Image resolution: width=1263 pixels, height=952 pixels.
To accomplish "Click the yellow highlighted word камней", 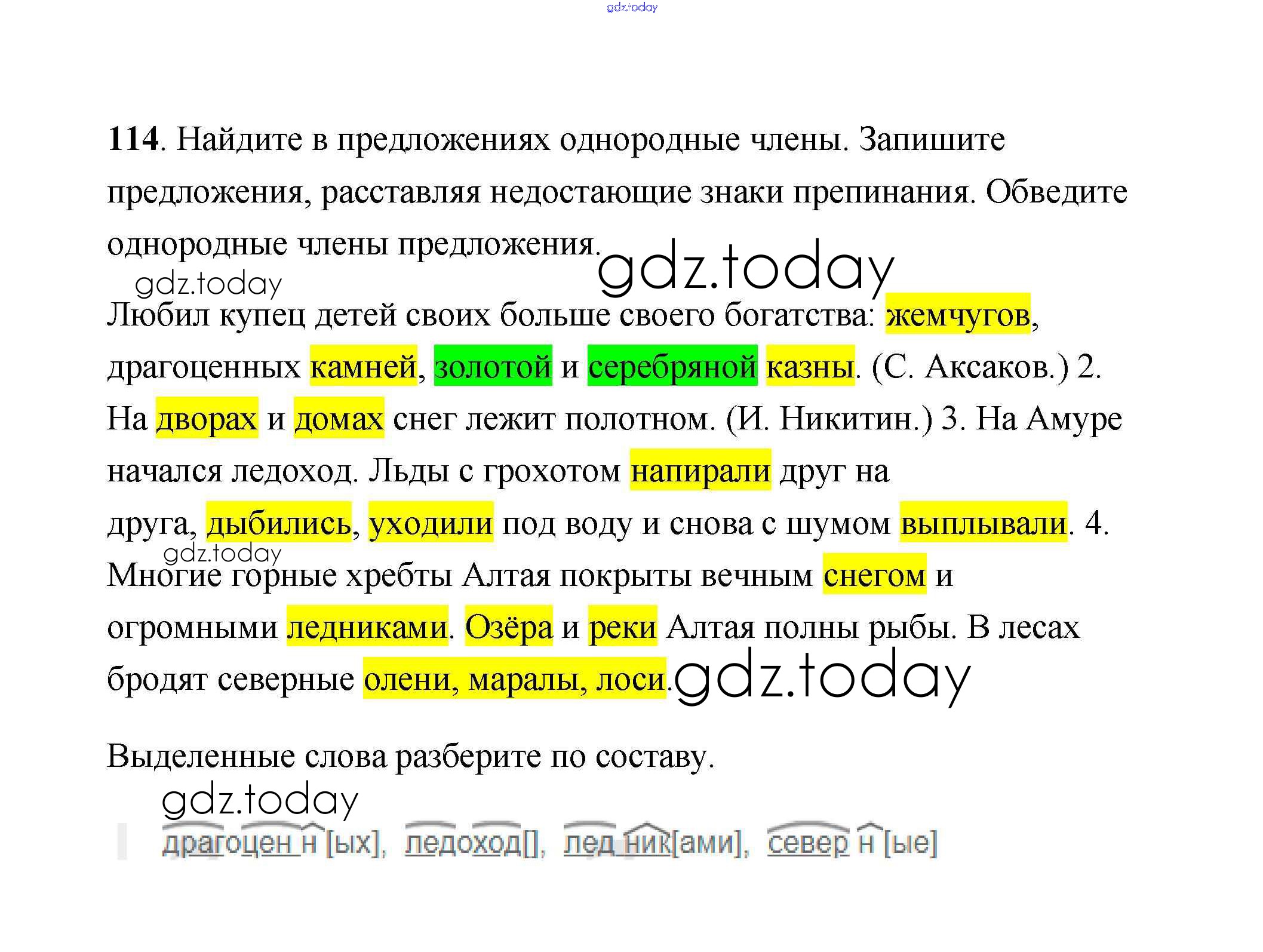I will point(363,366).
